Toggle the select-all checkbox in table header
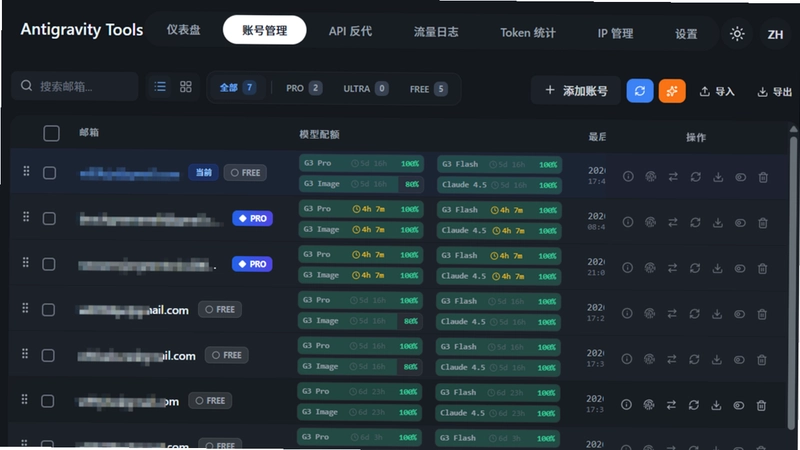The height and width of the screenshot is (450, 800). 52,134
